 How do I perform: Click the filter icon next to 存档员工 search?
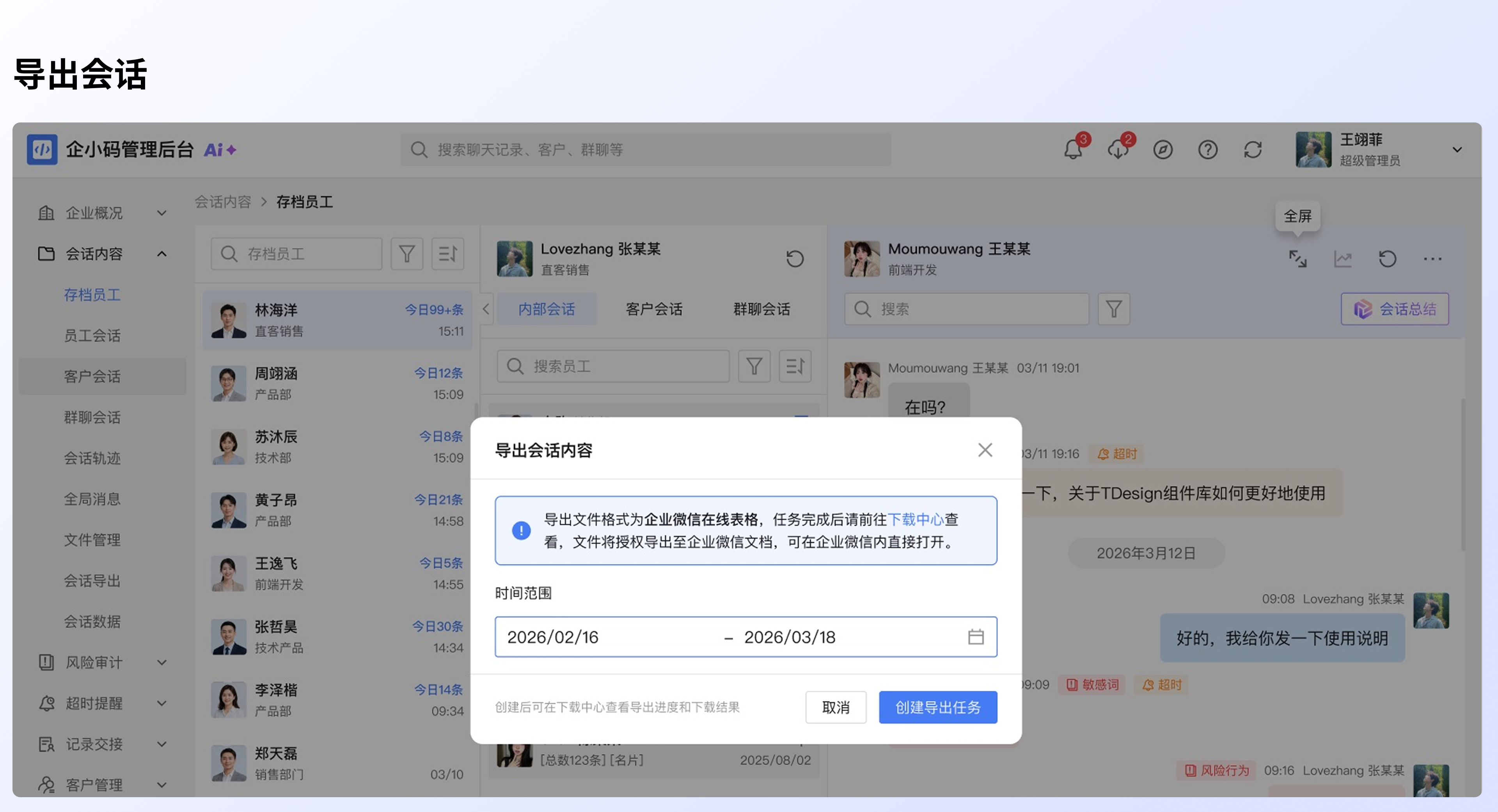406,254
